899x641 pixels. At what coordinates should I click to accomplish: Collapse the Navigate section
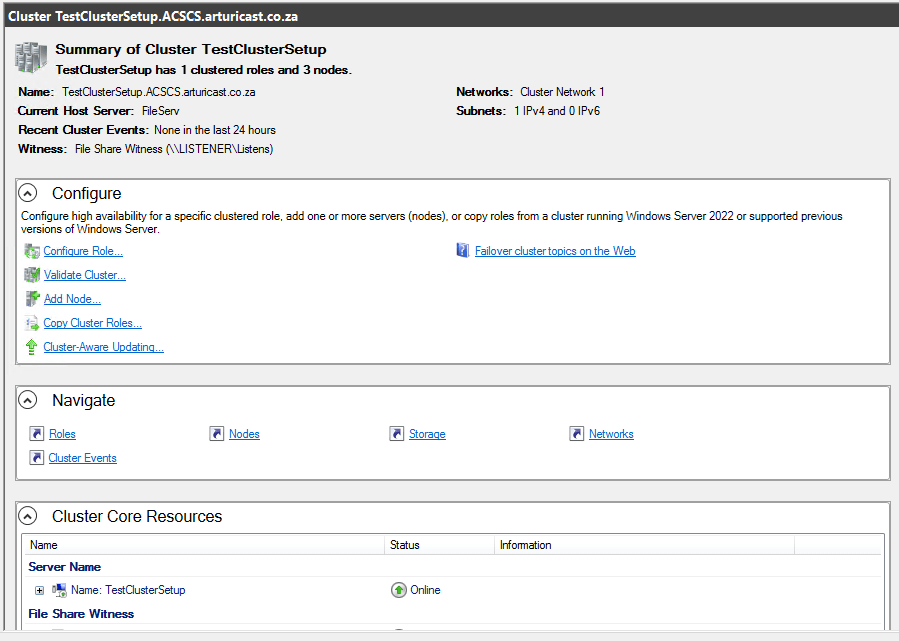tap(29, 401)
